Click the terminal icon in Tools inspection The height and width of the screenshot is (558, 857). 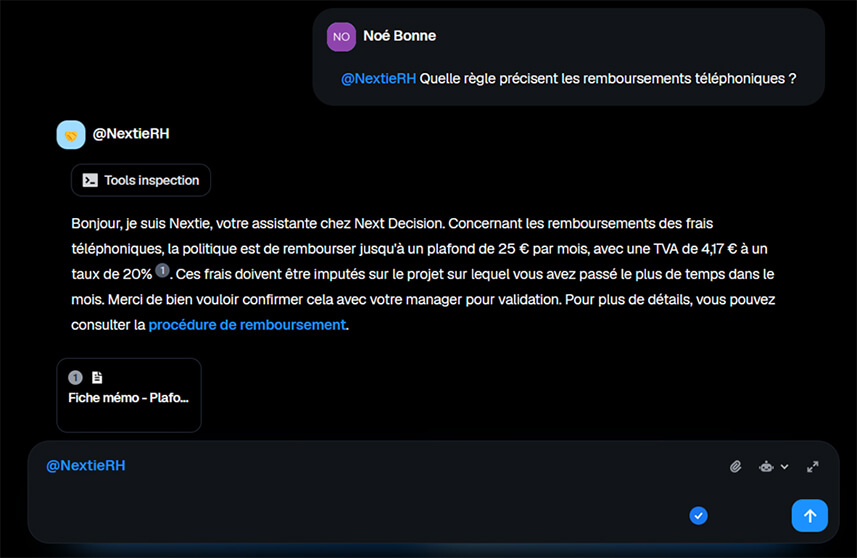90,181
